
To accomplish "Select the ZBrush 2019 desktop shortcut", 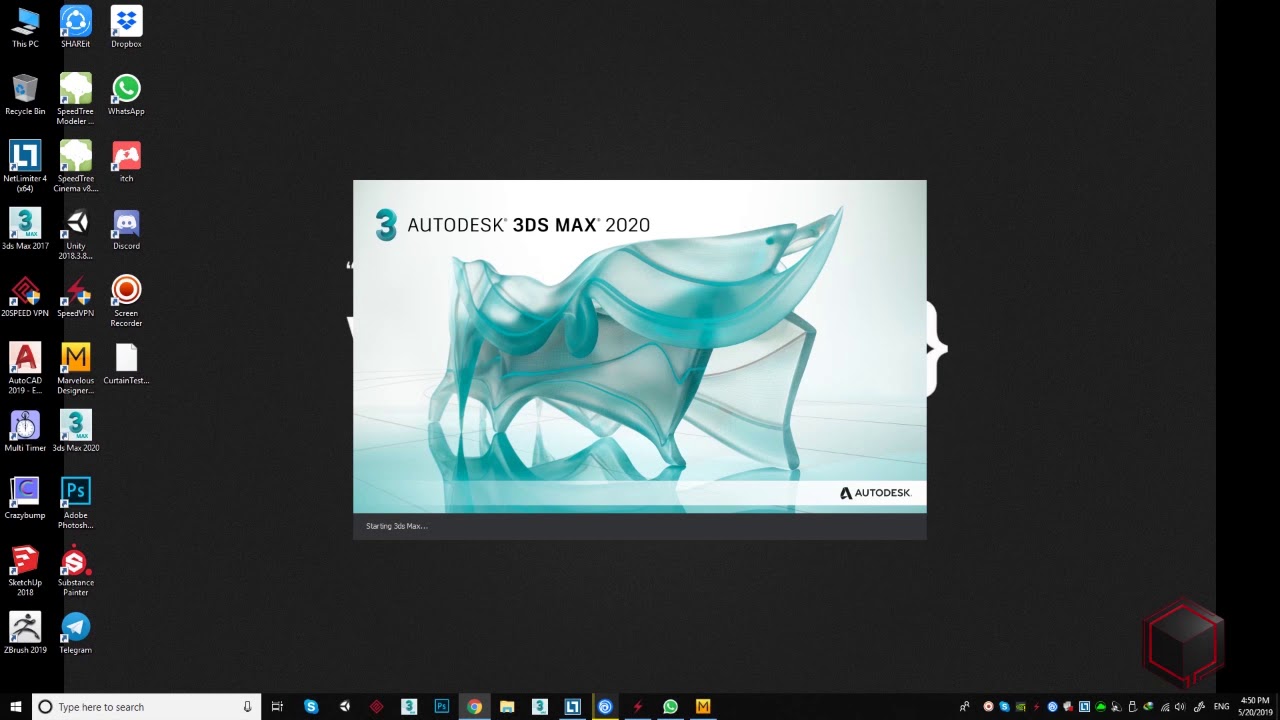I will click(25, 632).
